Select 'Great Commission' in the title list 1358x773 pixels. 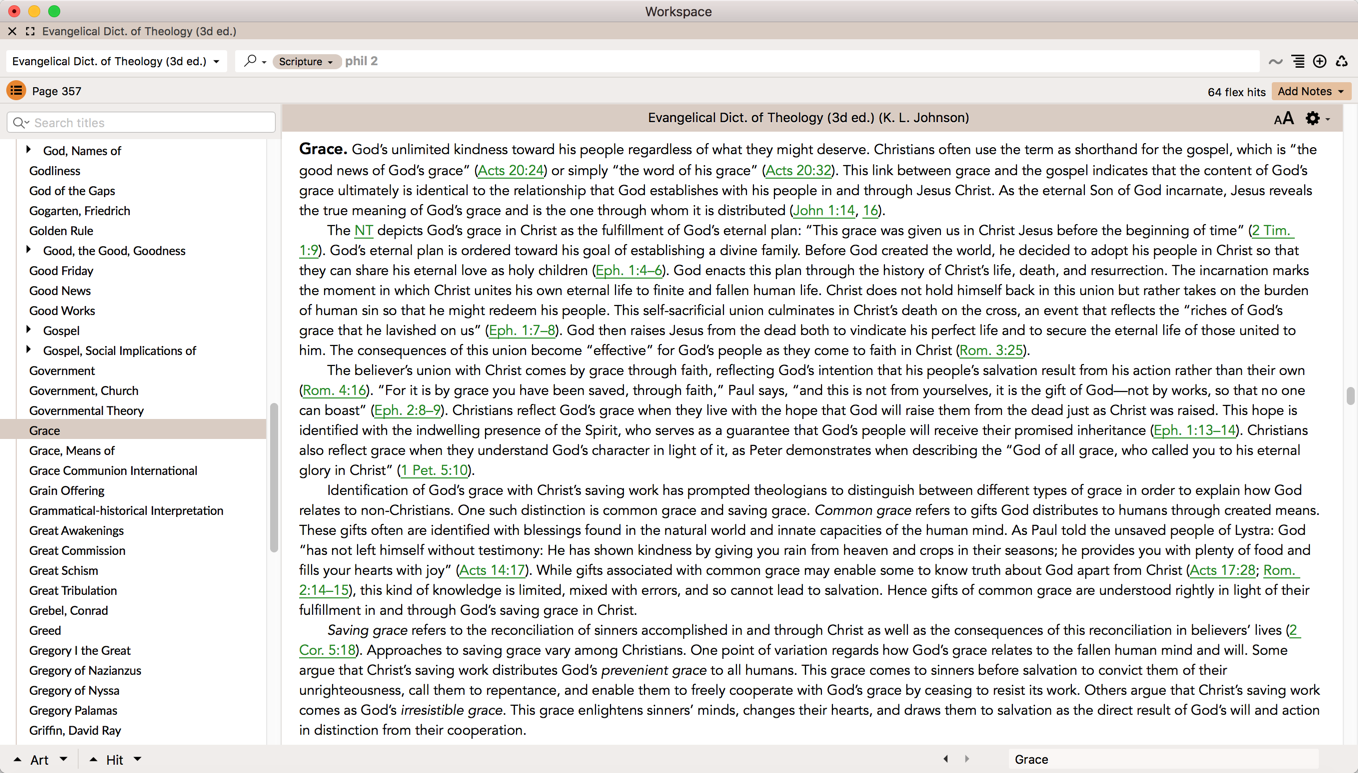[77, 551]
